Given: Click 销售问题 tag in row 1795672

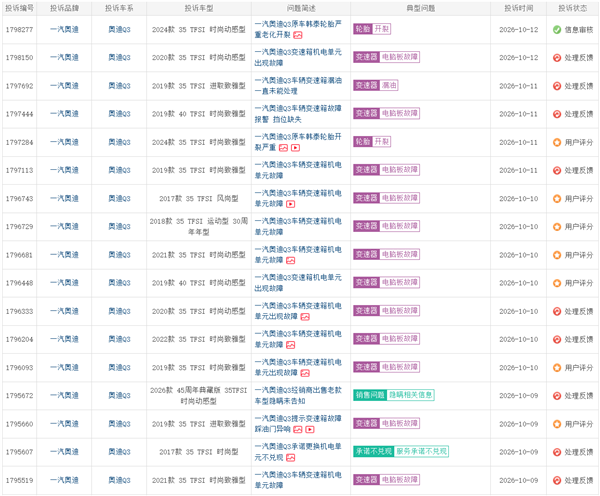Looking at the screenshot, I should [370, 395].
